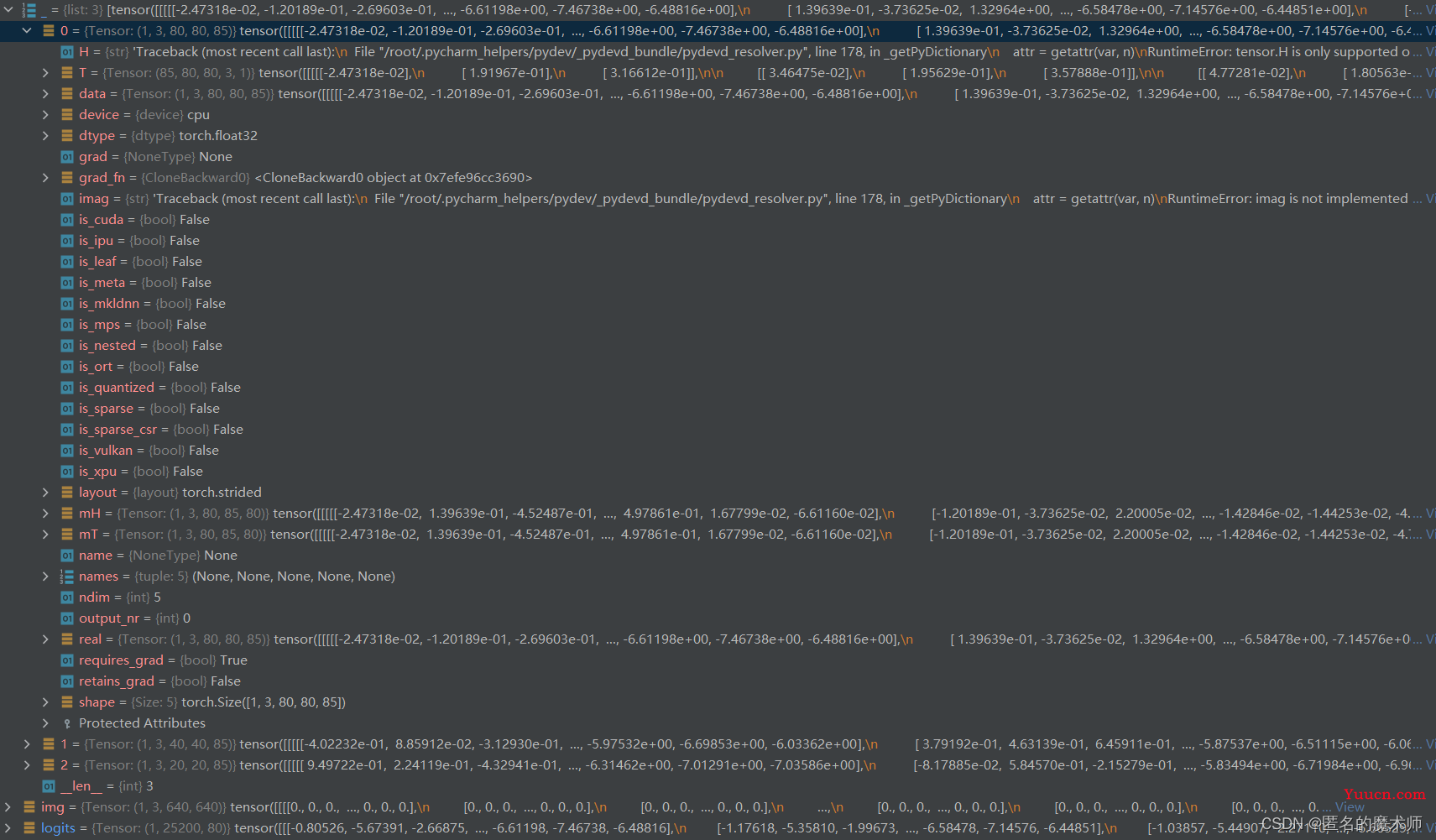Expand the names tuple
This screenshot has height=840, width=1436.
pyautogui.click(x=45, y=577)
